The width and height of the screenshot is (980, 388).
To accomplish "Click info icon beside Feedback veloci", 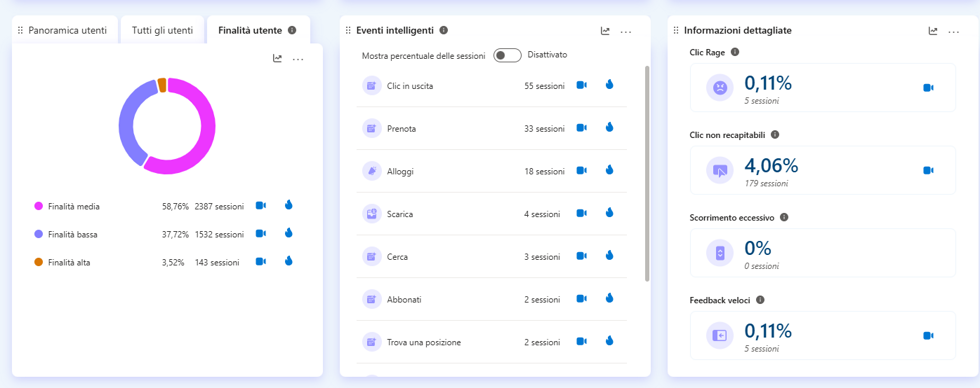I will pos(760,300).
